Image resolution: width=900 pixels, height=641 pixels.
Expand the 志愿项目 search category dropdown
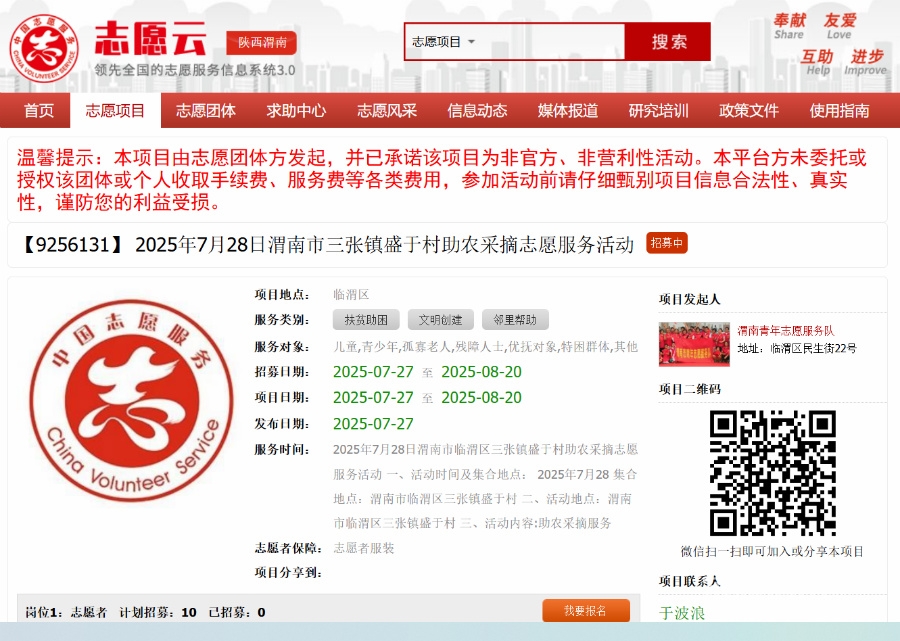coord(444,42)
